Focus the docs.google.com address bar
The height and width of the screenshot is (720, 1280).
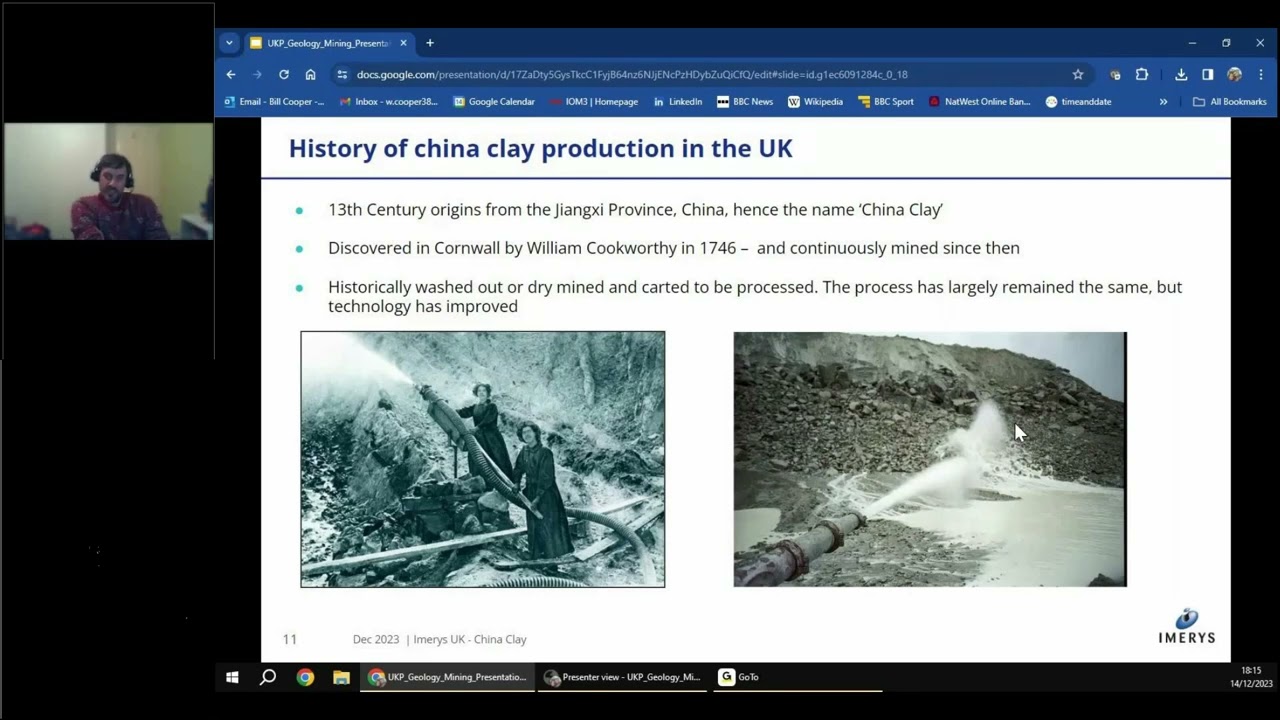click(632, 74)
